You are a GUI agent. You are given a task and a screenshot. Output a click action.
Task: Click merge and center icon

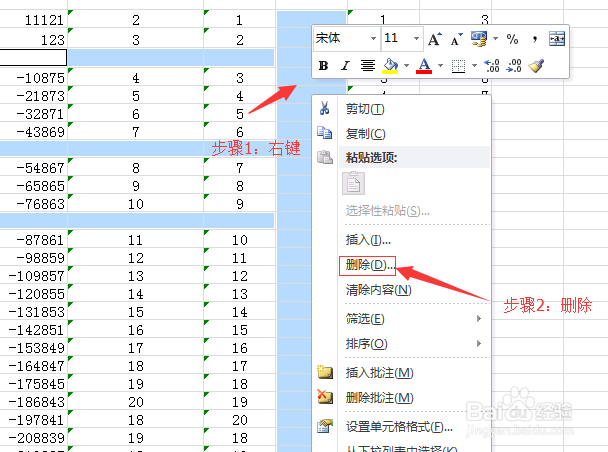point(557,39)
